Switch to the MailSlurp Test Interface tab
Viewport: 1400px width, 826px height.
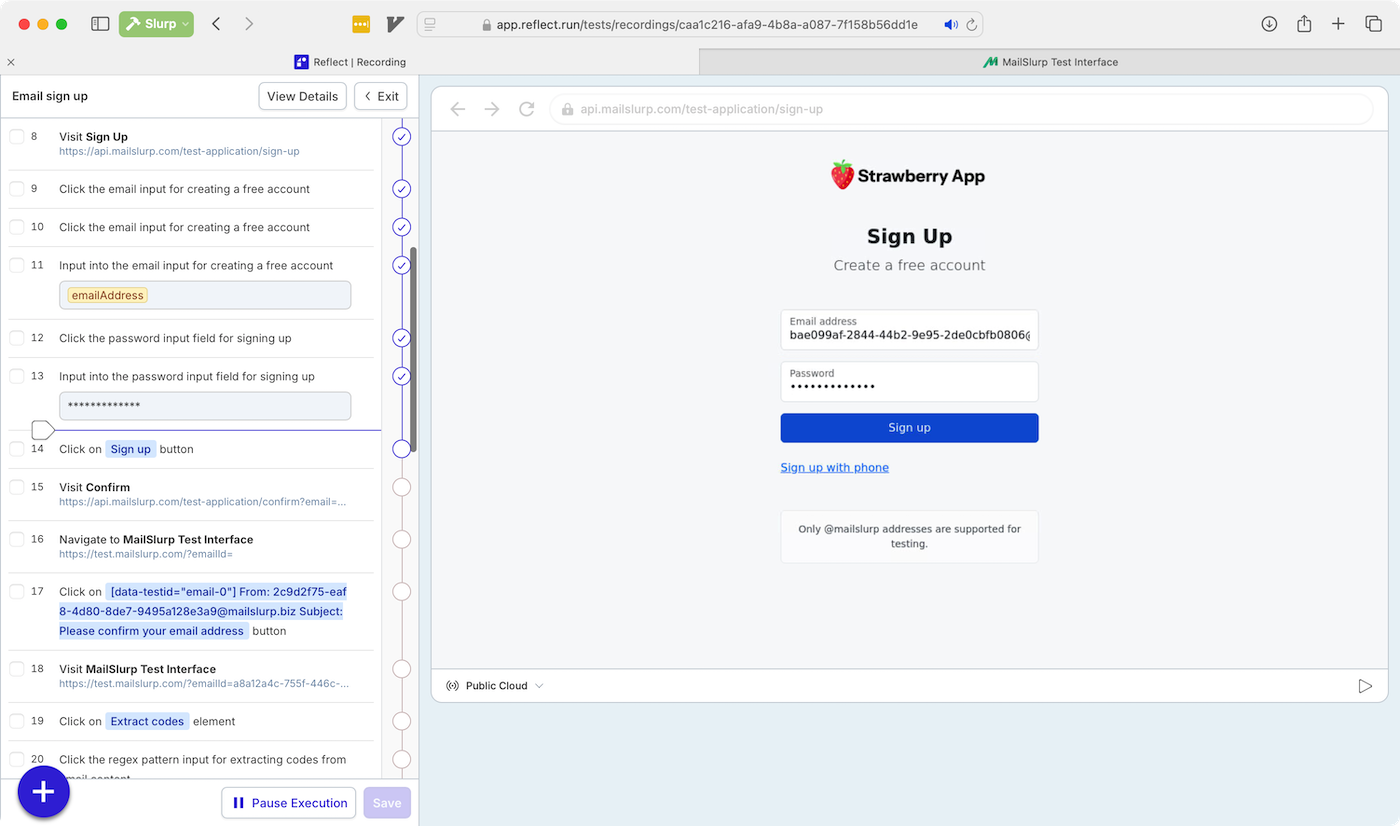coord(1050,61)
